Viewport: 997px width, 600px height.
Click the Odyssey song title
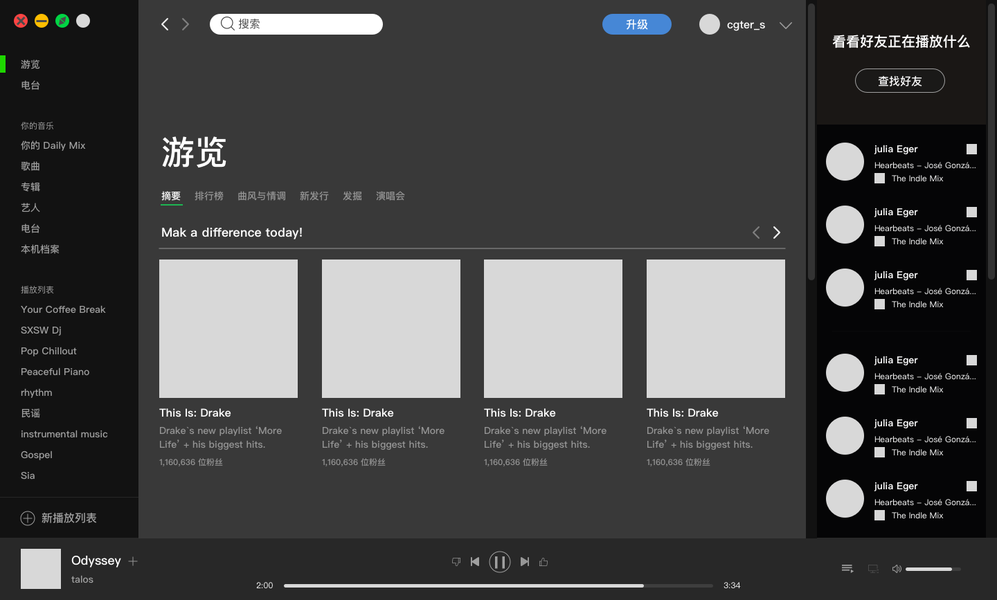[x=96, y=561]
